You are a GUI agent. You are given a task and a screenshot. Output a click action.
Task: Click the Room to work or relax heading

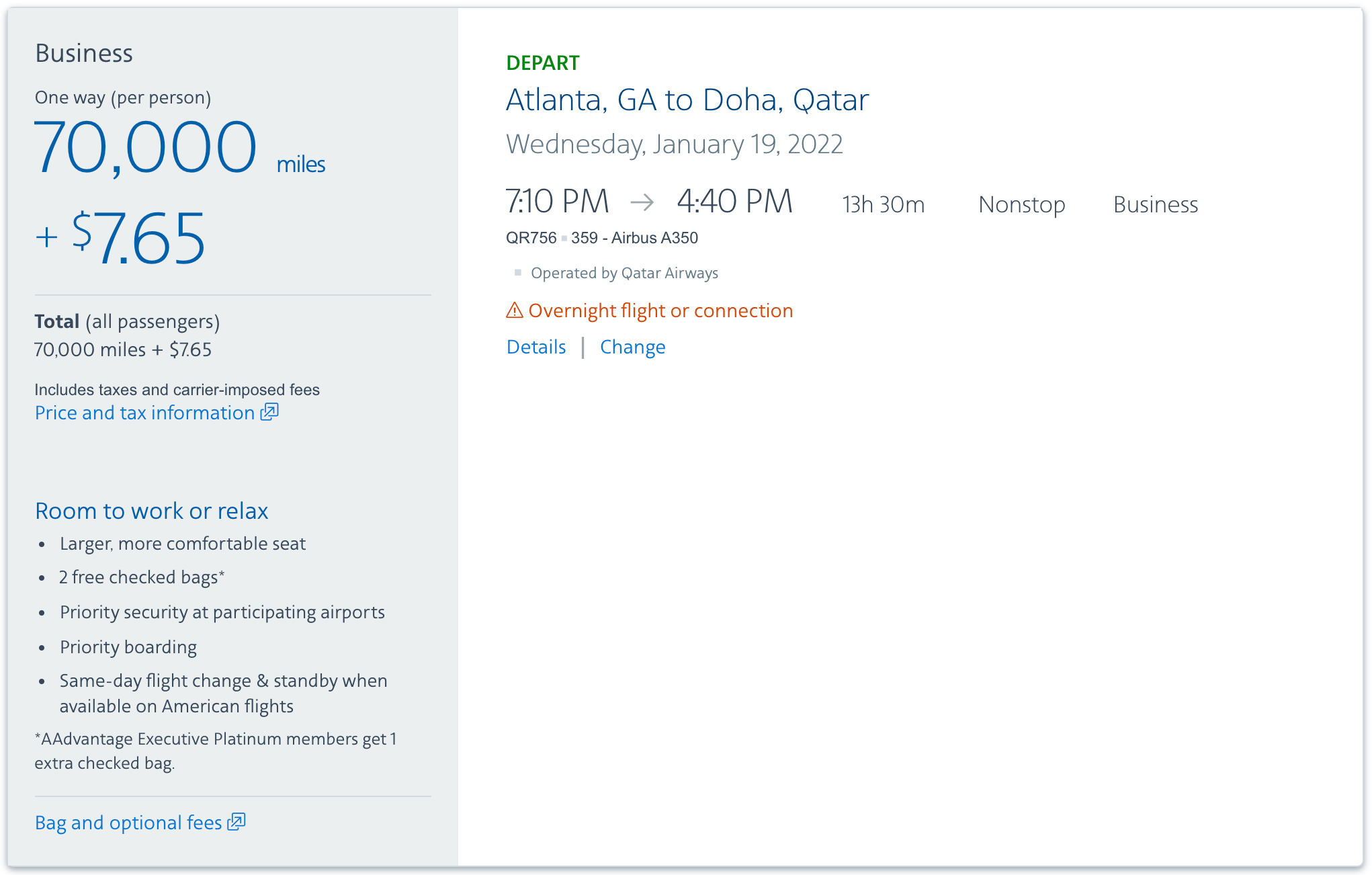pos(152,511)
